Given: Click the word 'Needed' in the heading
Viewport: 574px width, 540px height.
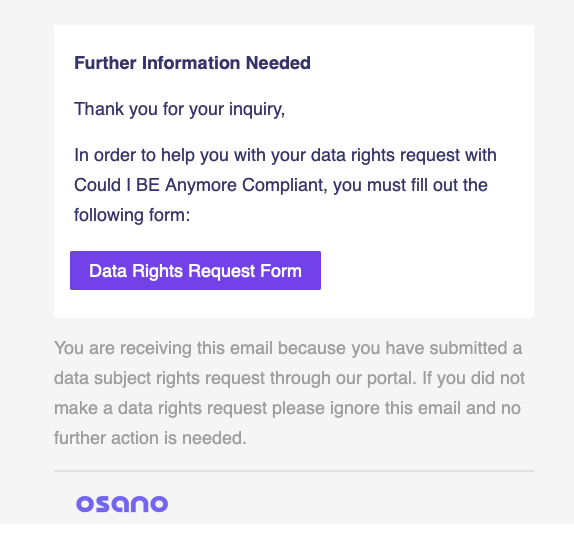Looking at the screenshot, I should pos(278,63).
